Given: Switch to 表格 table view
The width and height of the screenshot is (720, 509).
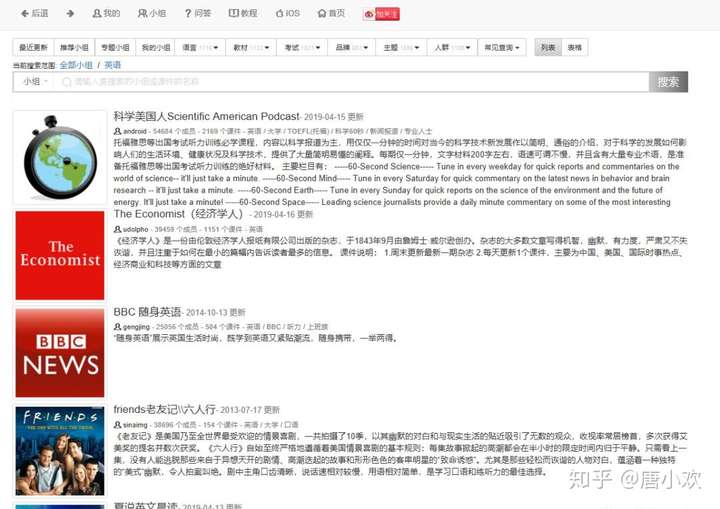Looking at the screenshot, I should click(x=574, y=47).
